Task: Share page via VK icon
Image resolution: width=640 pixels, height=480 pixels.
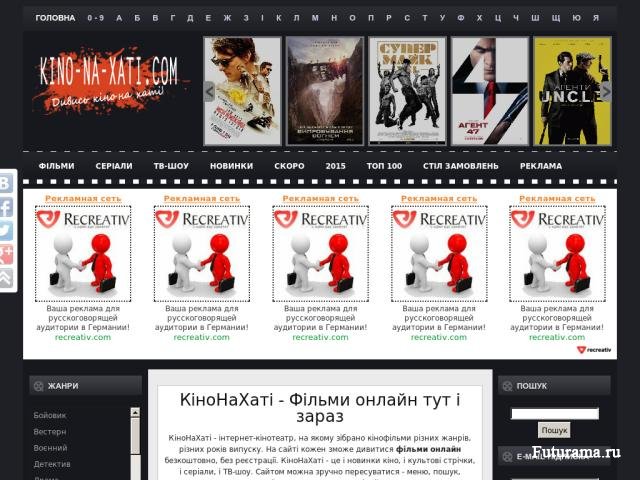Action: point(6,184)
